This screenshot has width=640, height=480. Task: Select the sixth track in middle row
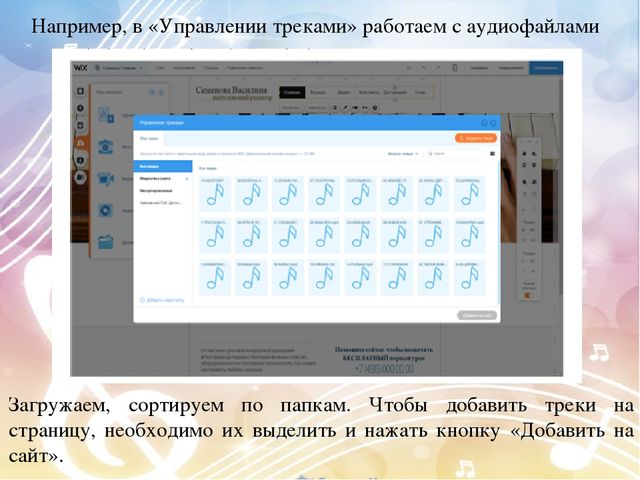click(397, 236)
